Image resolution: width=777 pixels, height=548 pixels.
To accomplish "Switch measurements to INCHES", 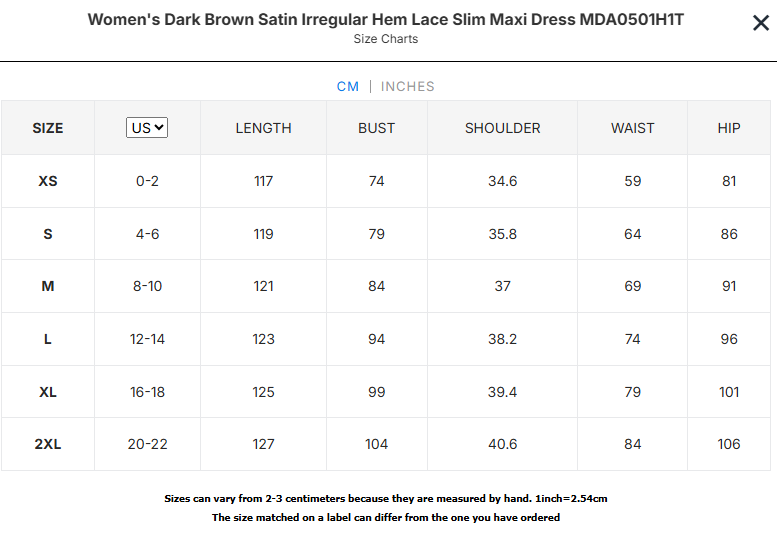I will pyautogui.click(x=407, y=86).
